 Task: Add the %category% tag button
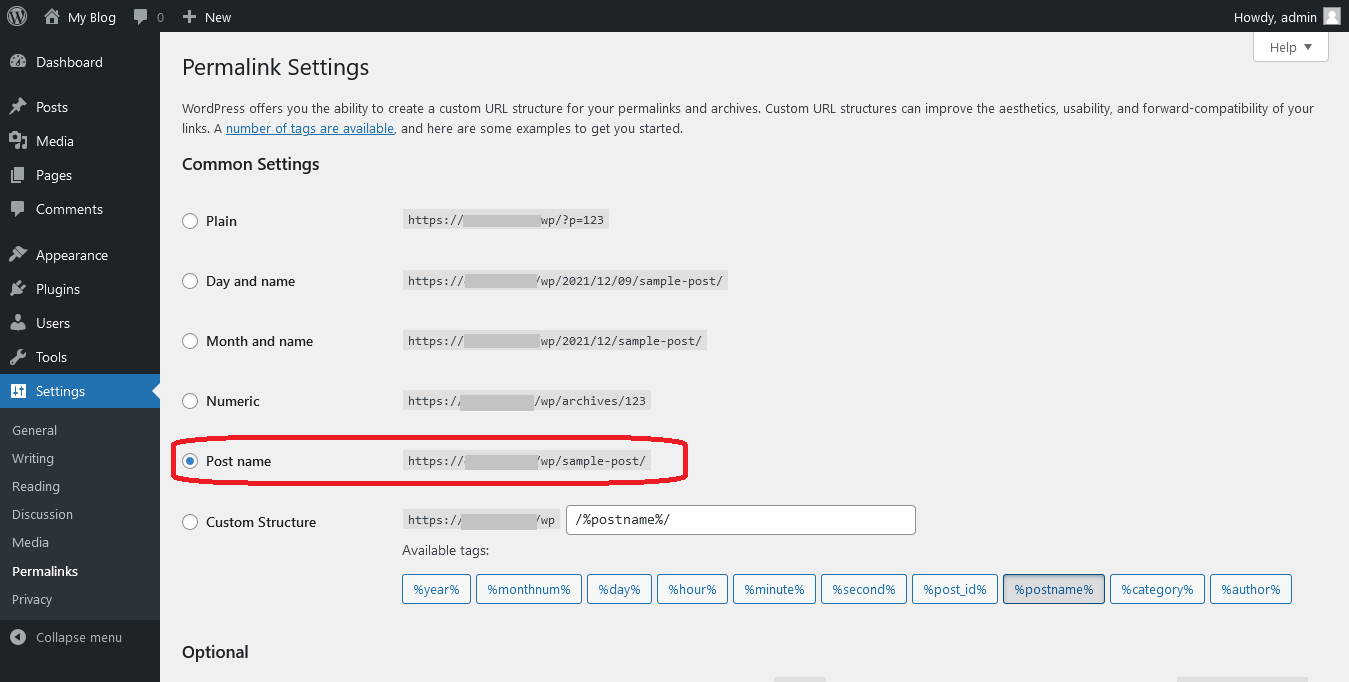coord(1156,589)
